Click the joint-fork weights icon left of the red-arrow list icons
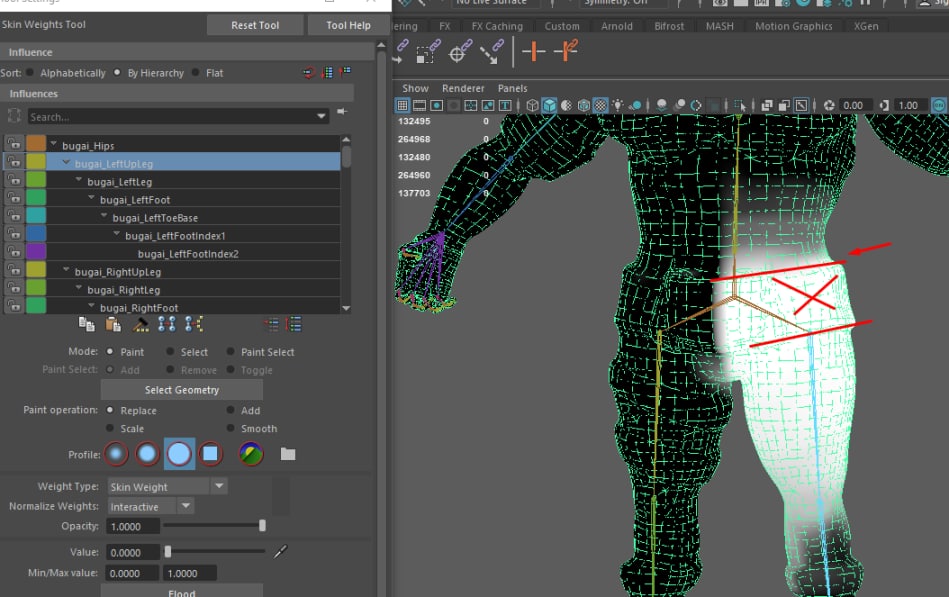 coord(194,325)
